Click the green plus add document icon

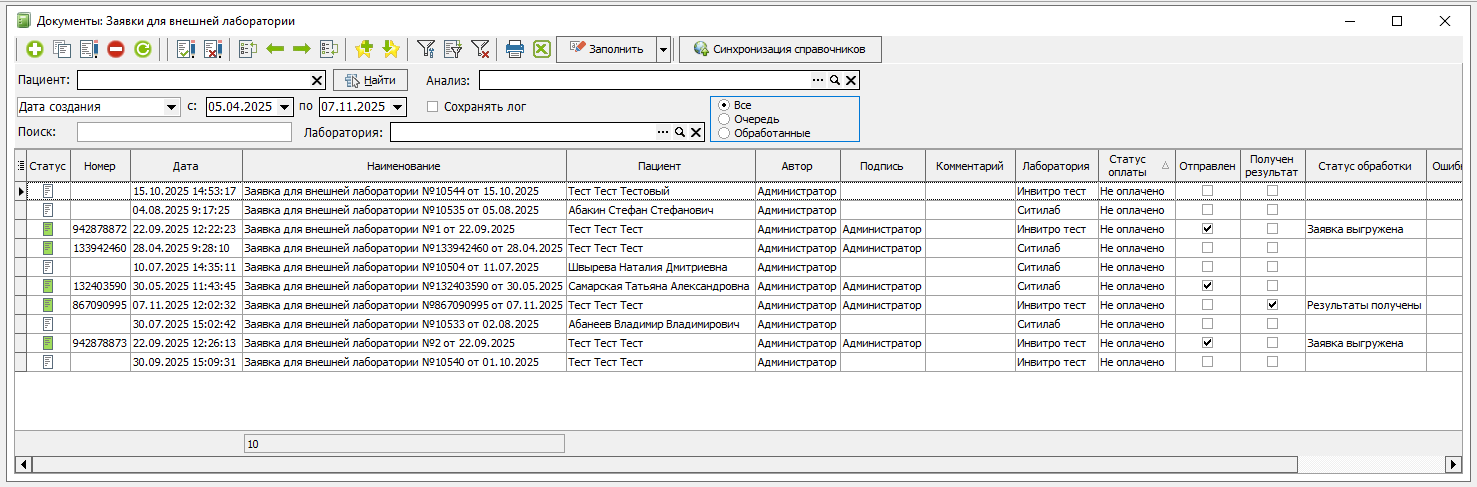pyautogui.click(x=35, y=49)
